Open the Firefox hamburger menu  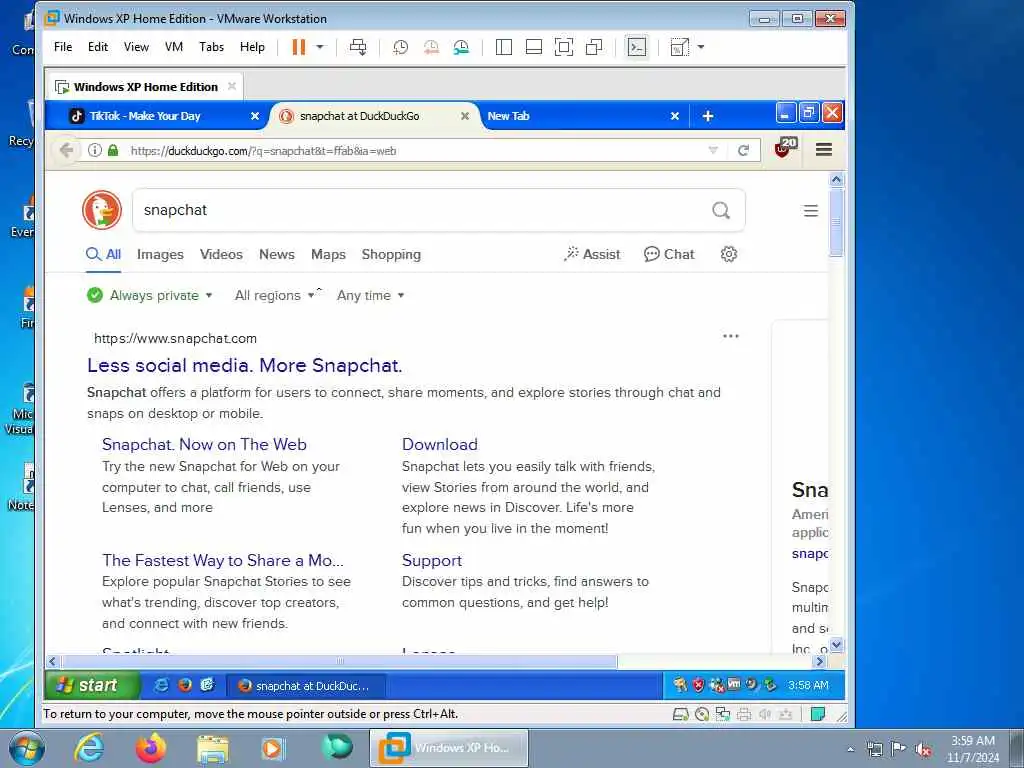click(x=824, y=150)
